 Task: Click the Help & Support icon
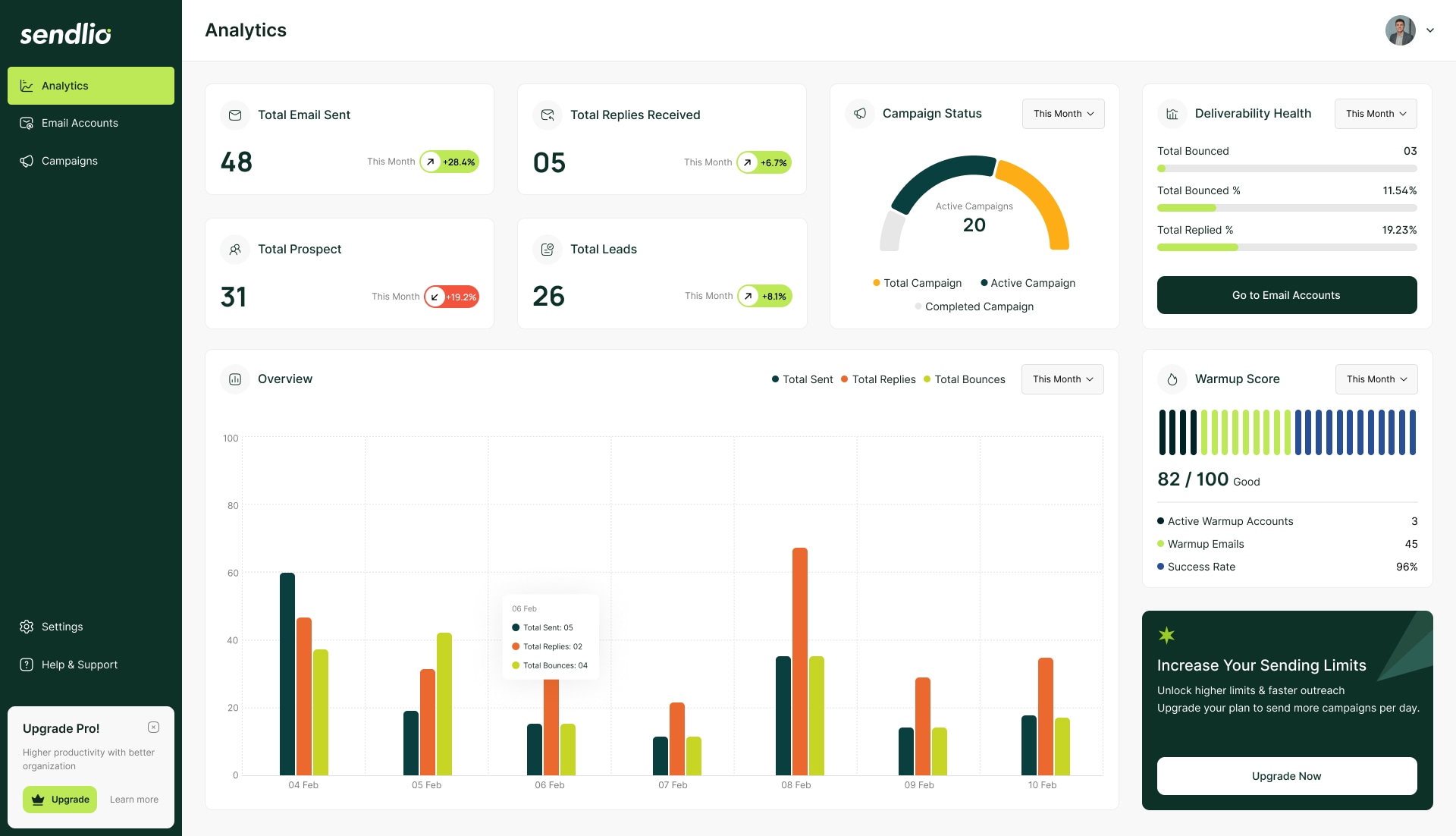[x=27, y=664]
